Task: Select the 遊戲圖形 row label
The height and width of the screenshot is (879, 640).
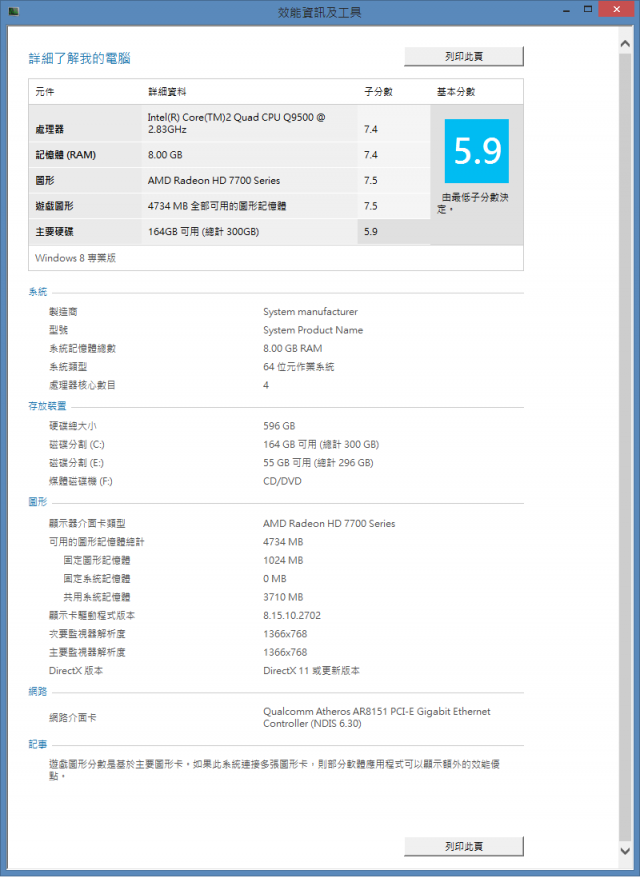Action: click(54, 206)
